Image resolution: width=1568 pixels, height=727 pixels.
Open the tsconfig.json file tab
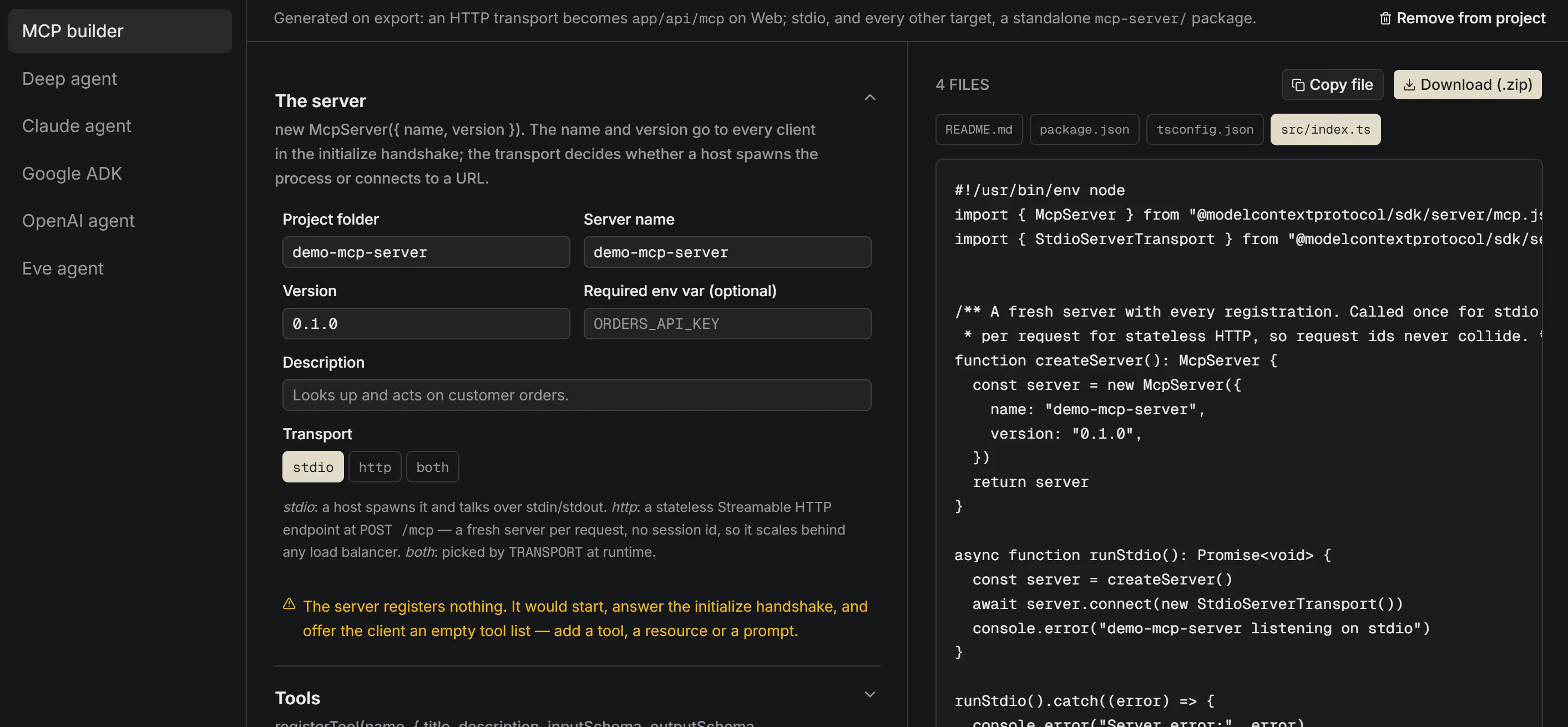coord(1205,129)
